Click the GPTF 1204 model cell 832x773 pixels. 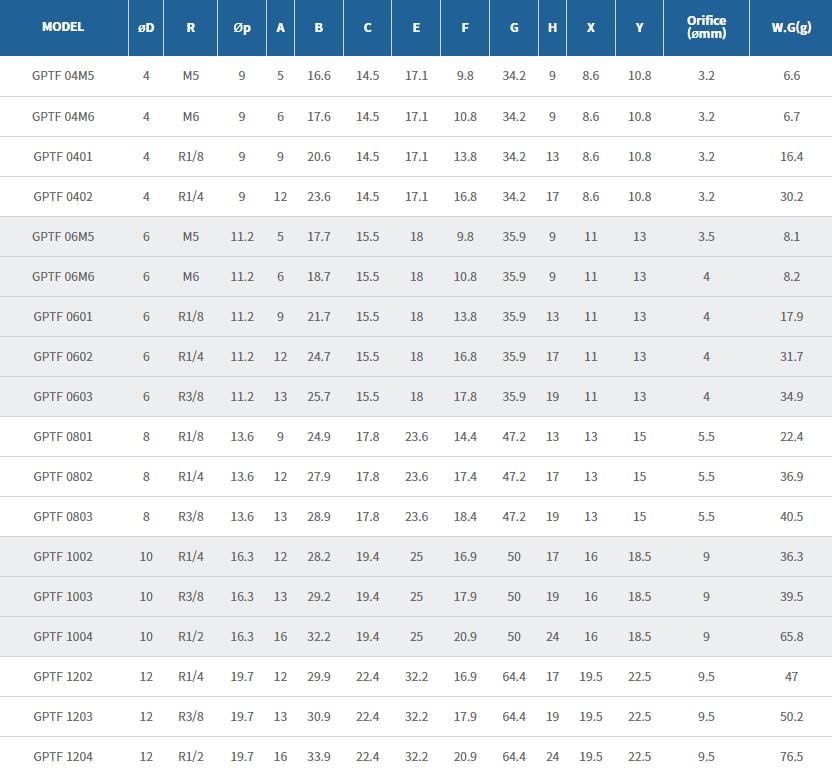coord(63,756)
